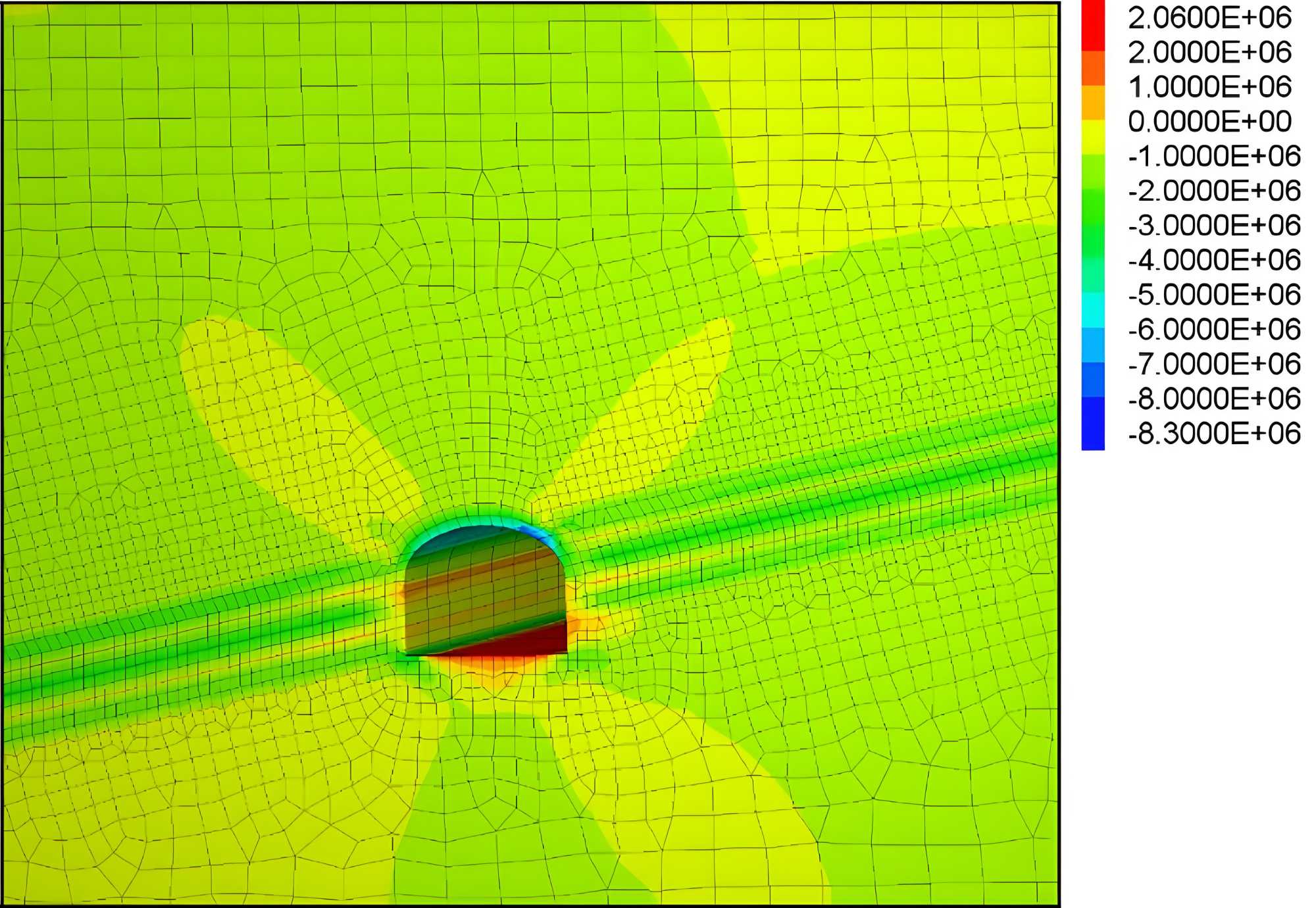Click the 1.0000E+06 legend label

[x=1209, y=87]
